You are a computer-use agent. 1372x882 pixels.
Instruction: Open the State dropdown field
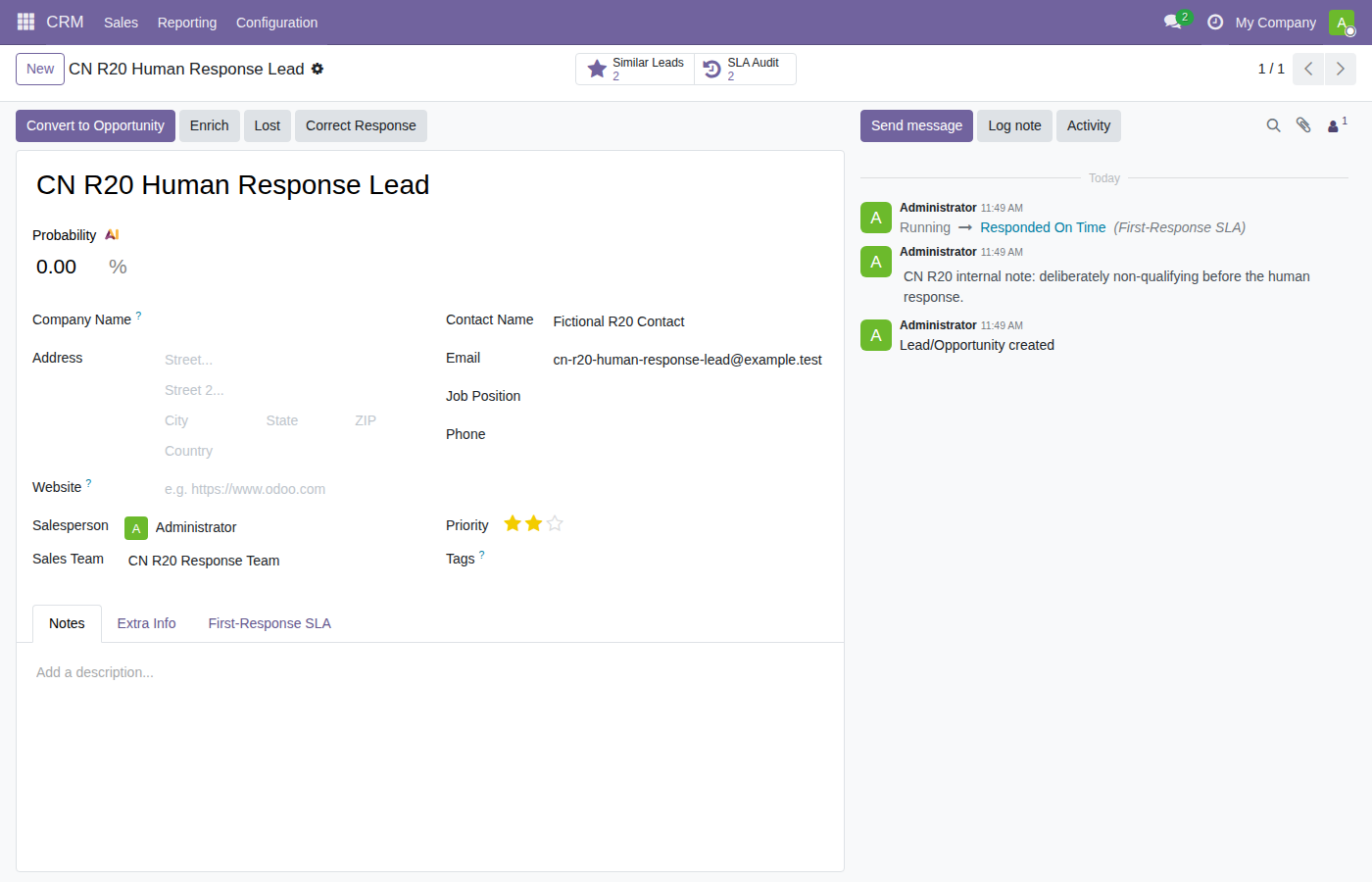pyautogui.click(x=305, y=420)
